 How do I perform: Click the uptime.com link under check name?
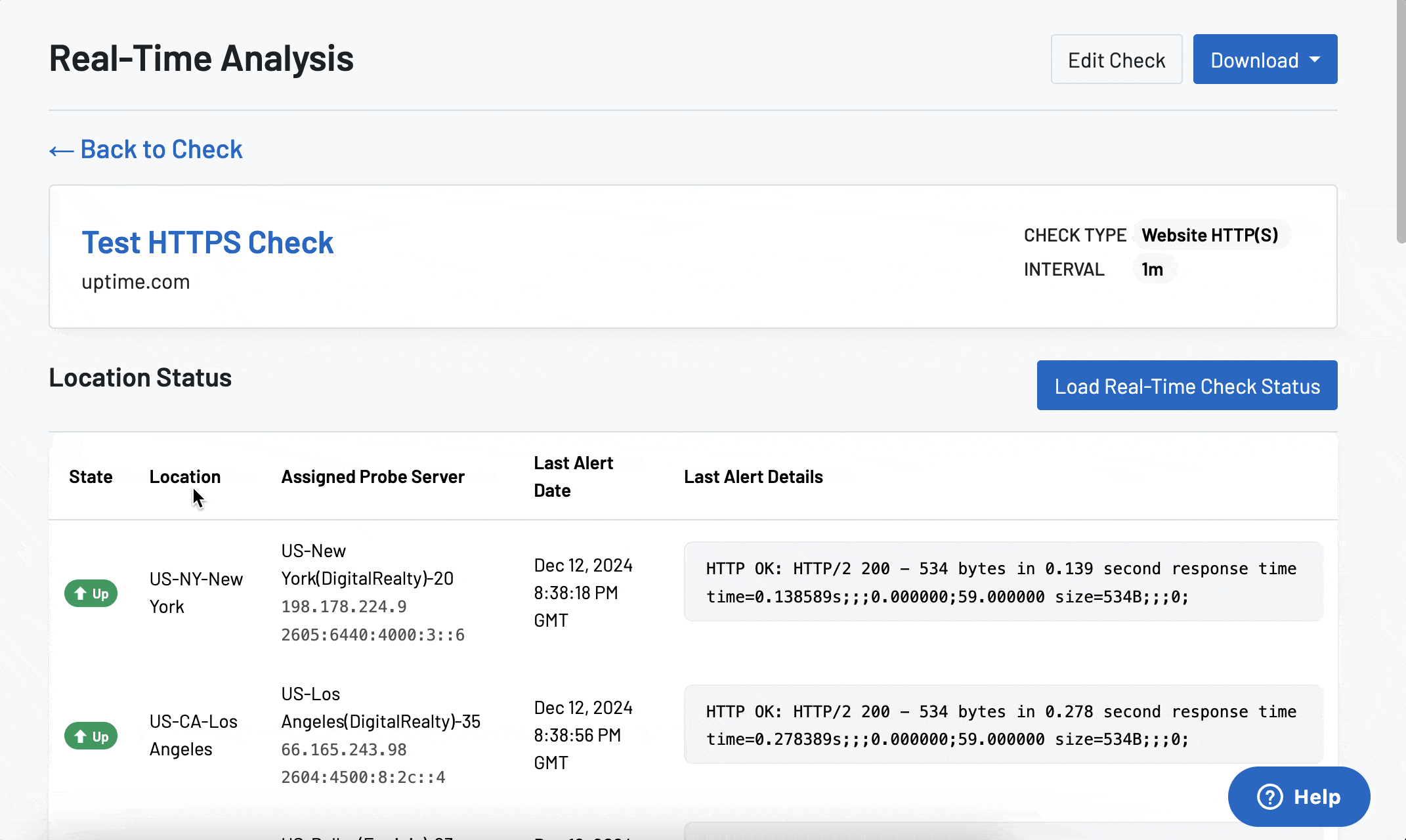click(x=134, y=281)
